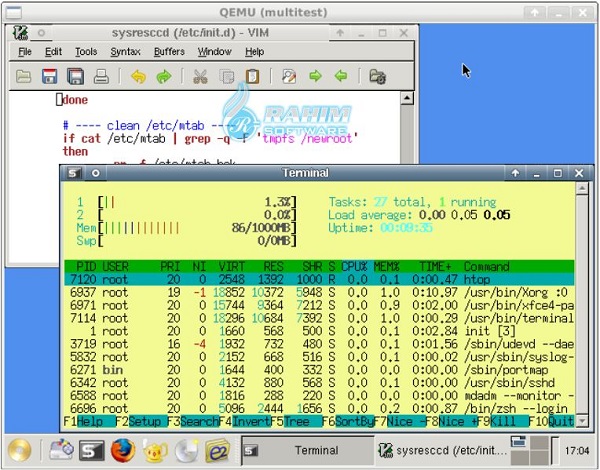Launch Firefox from the bottom panel

[x=123, y=450]
